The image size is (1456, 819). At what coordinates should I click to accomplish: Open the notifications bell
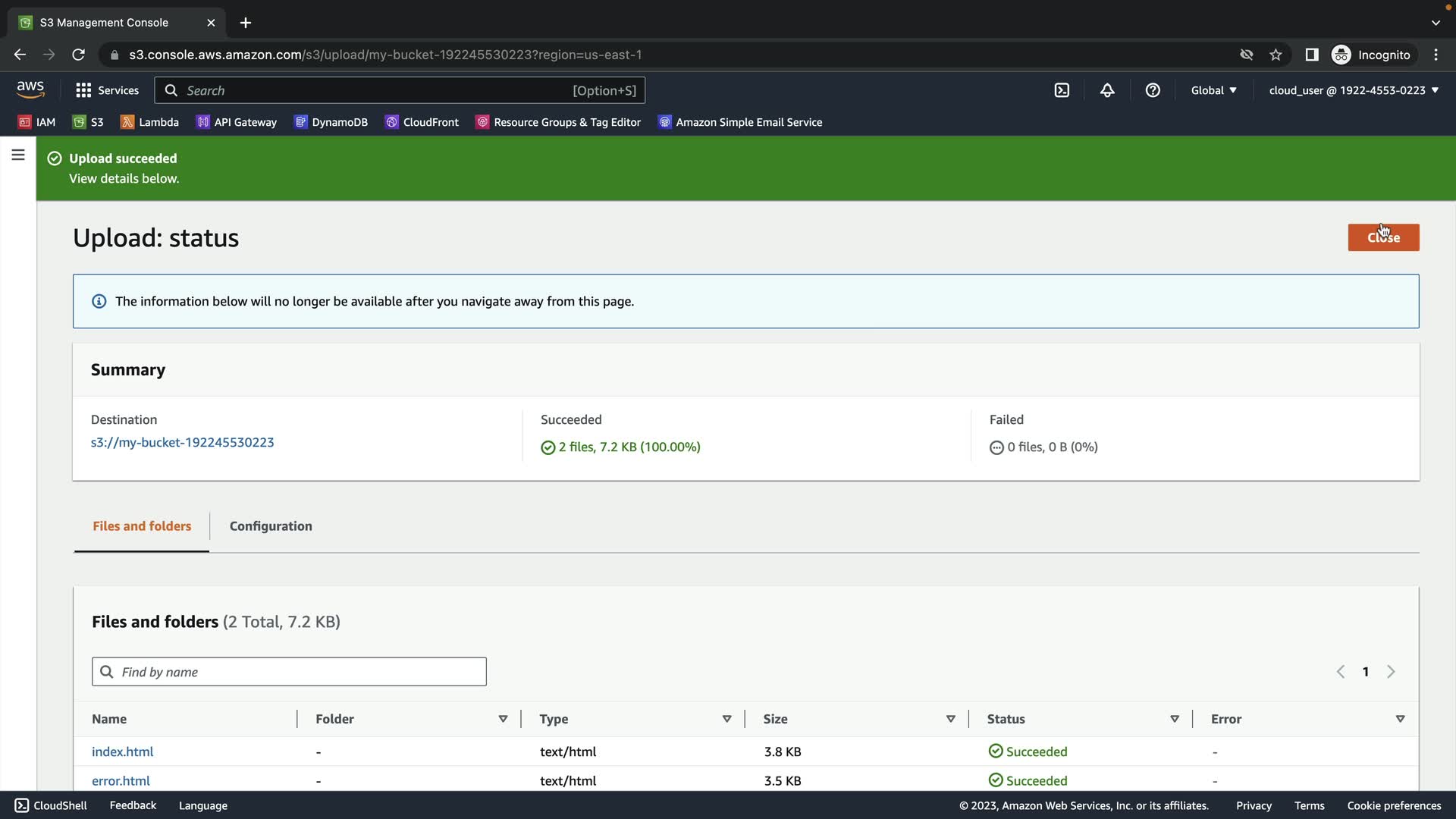(1107, 90)
